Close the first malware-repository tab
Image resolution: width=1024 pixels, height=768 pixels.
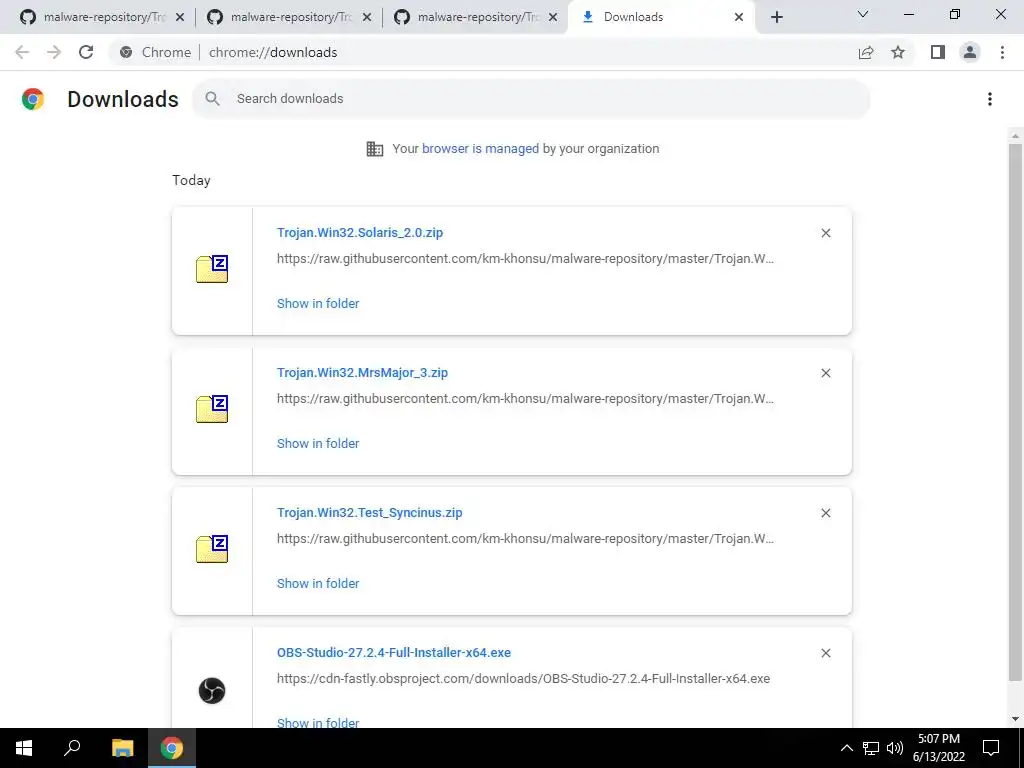(x=180, y=17)
